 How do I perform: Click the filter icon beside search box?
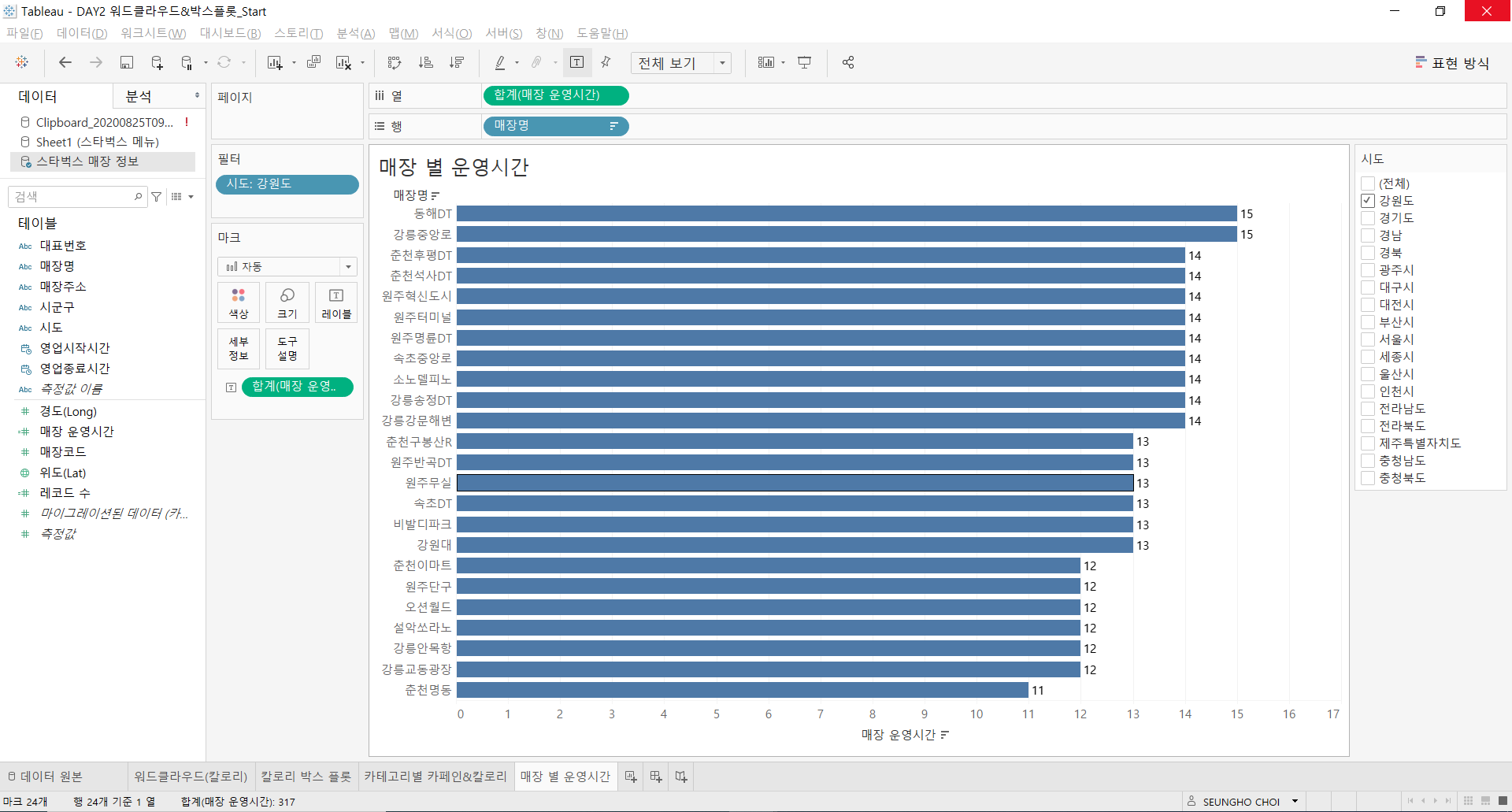point(157,197)
